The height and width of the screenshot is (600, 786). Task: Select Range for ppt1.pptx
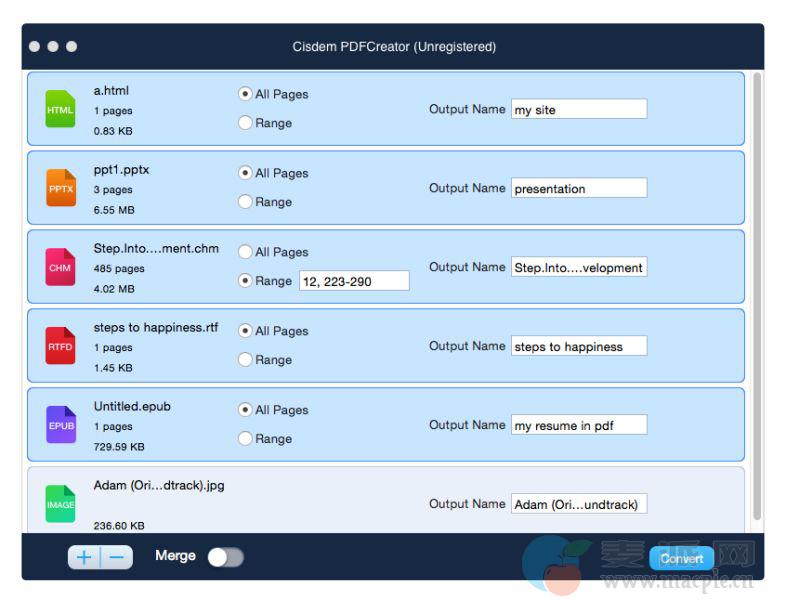245,202
